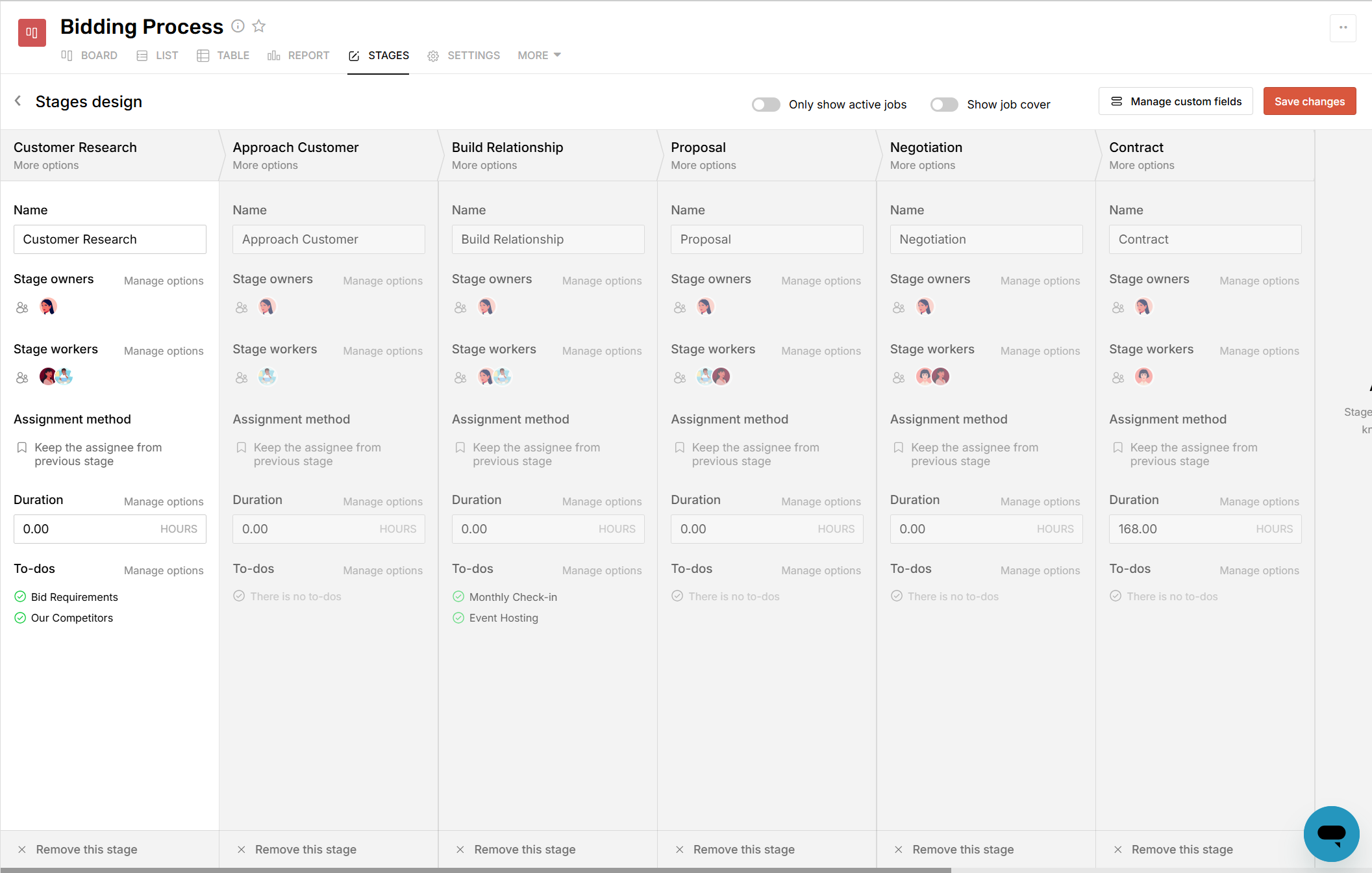This screenshot has width=1372, height=873.
Task: Open the chat bubble in bottom right corner
Action: [x=1331, y=834]
